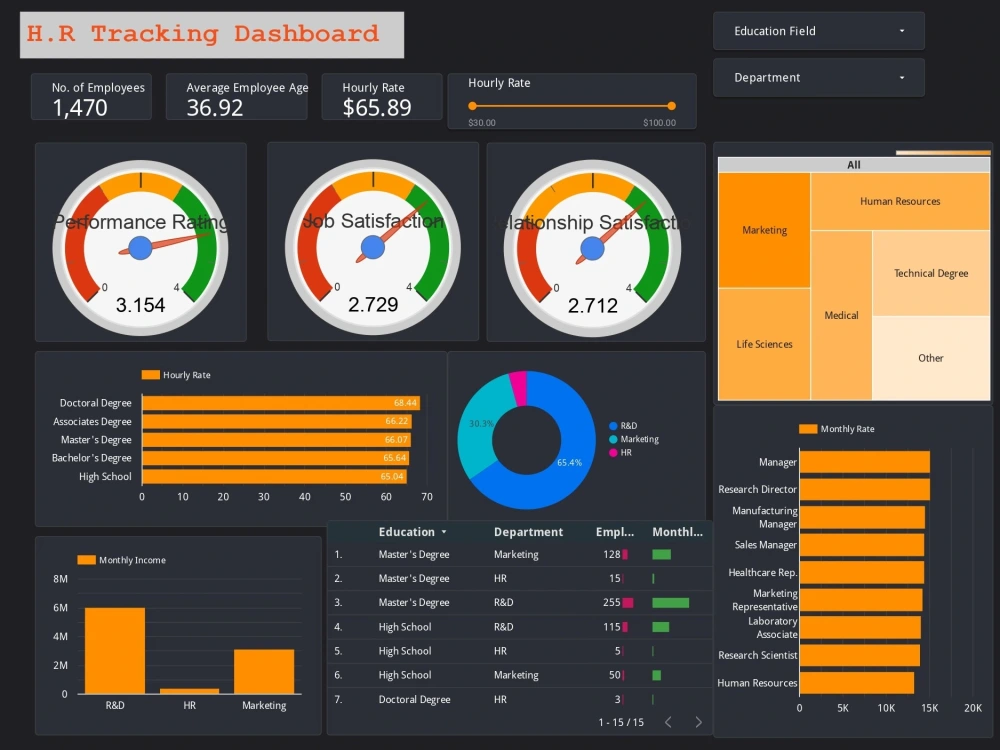Click the Hourly Rate card showing $65.89
This screenshot has height=750, width=1000.
coord(382,97)
